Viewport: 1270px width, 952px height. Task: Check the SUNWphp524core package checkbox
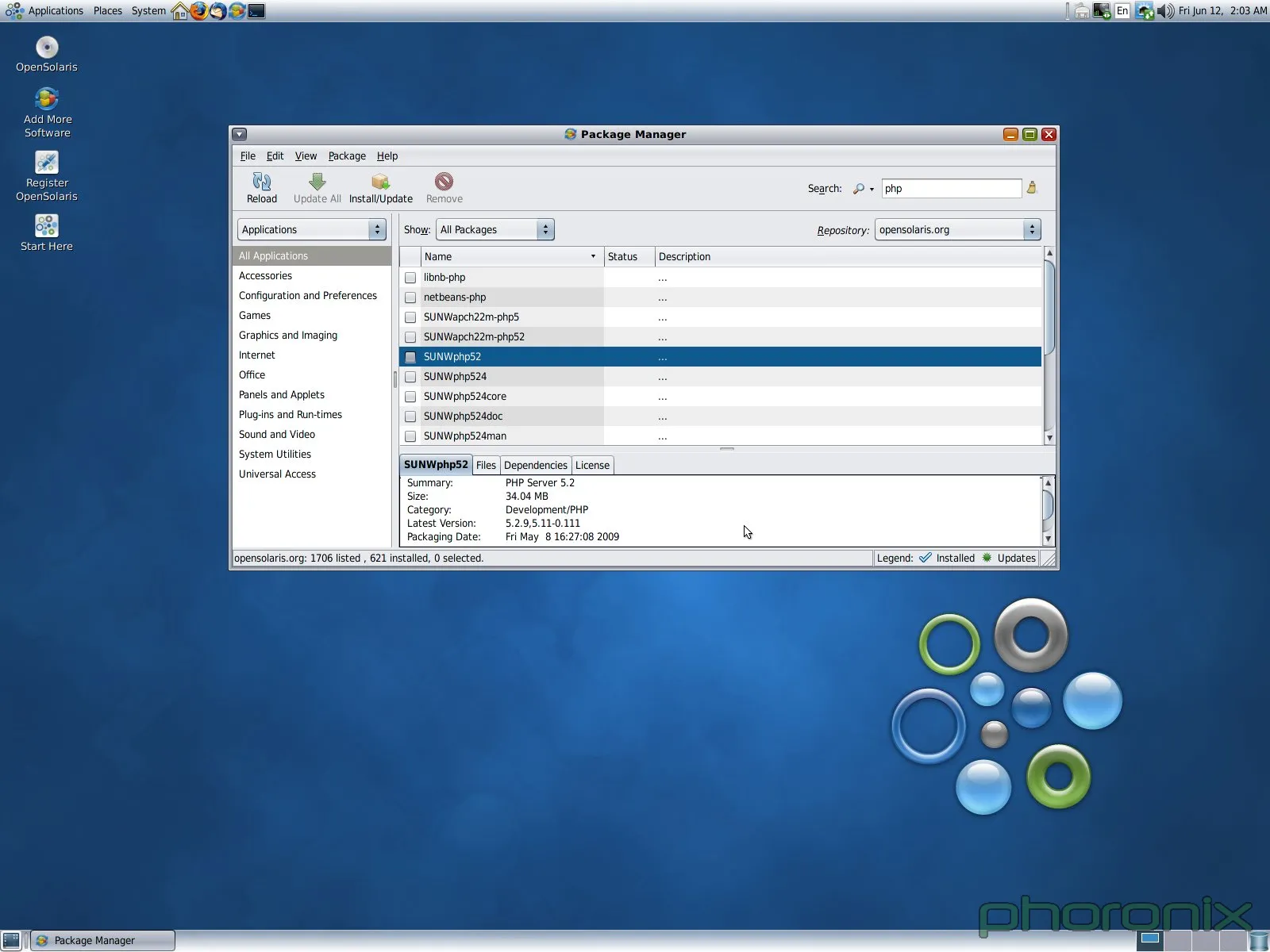[410, 397]
